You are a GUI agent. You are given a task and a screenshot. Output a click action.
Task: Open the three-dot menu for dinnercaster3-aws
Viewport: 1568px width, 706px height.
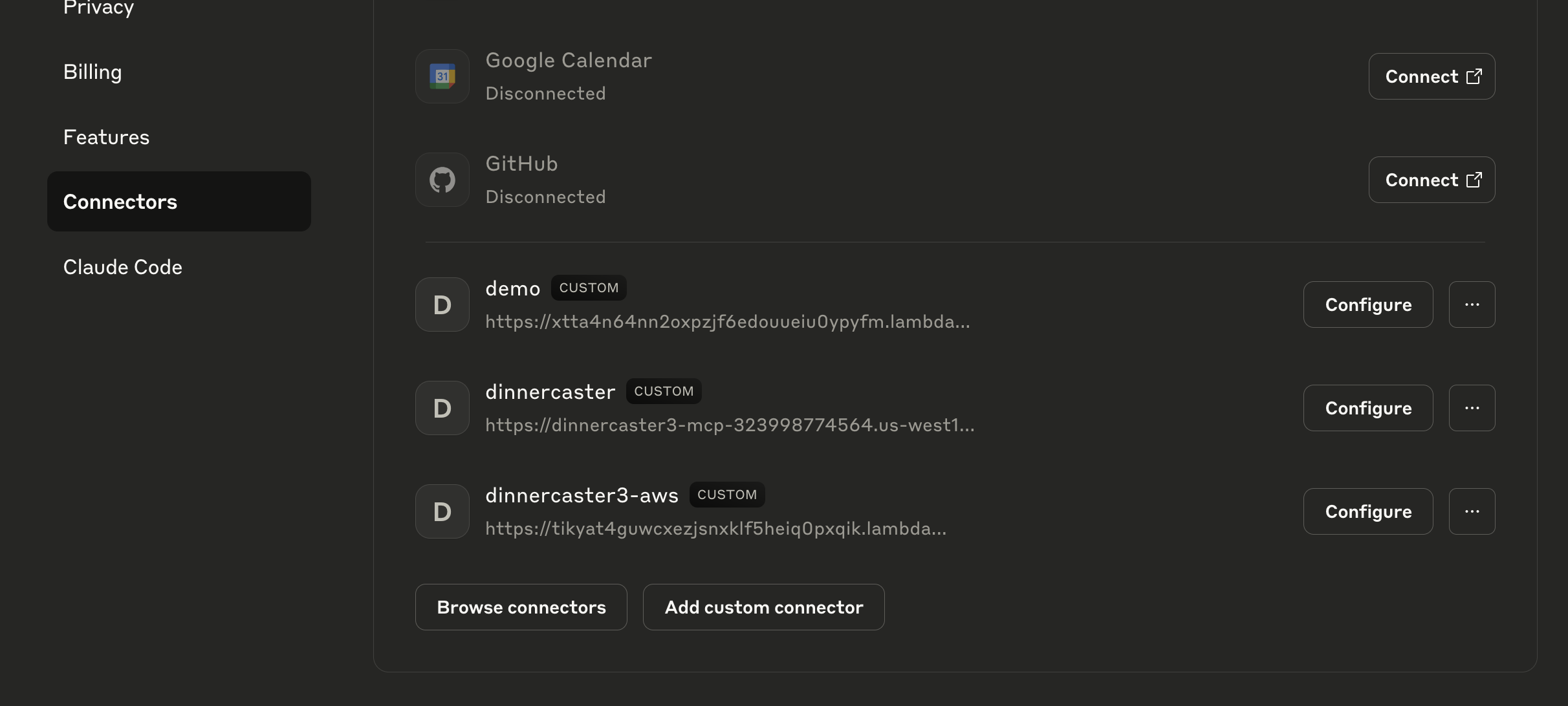click(1472, 511)
